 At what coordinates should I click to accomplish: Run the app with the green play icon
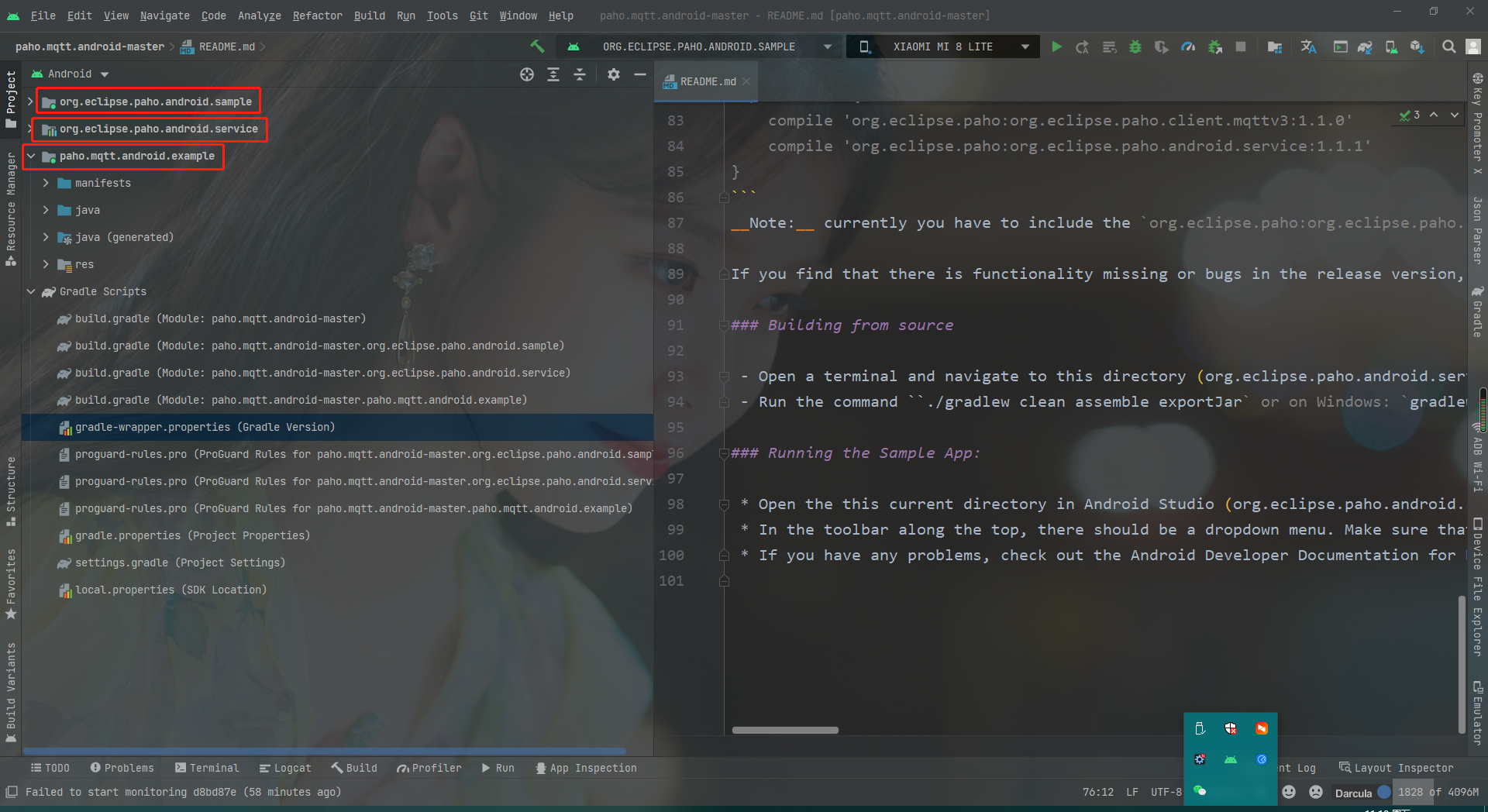(x=1056, y=46)
